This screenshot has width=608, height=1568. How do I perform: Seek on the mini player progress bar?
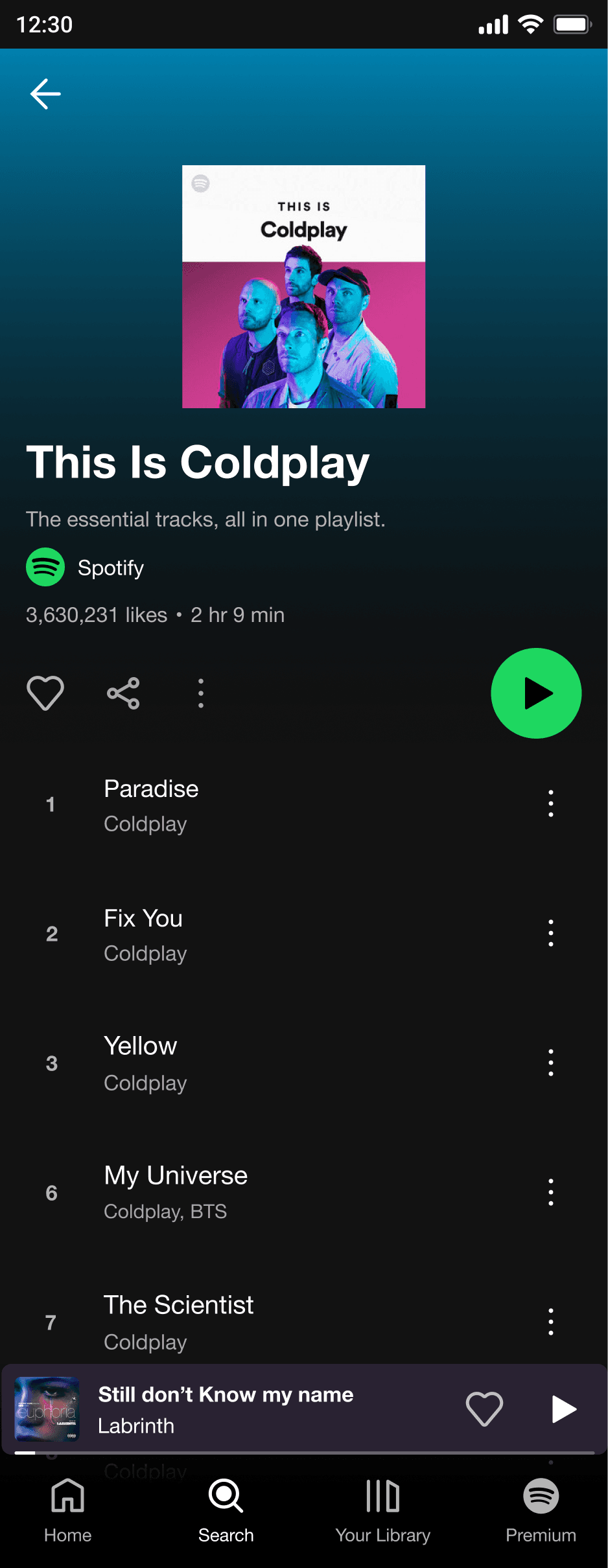point(304,1453)
